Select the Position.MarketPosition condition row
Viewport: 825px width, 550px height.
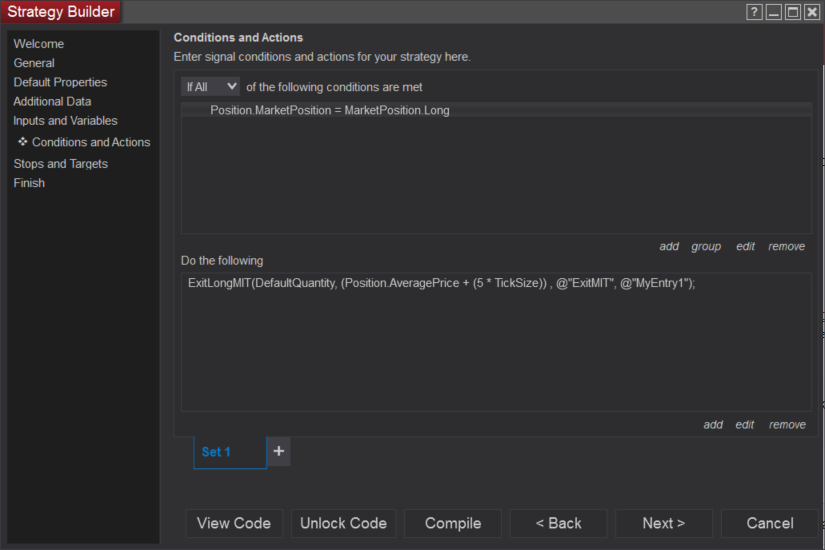[330, 110]
